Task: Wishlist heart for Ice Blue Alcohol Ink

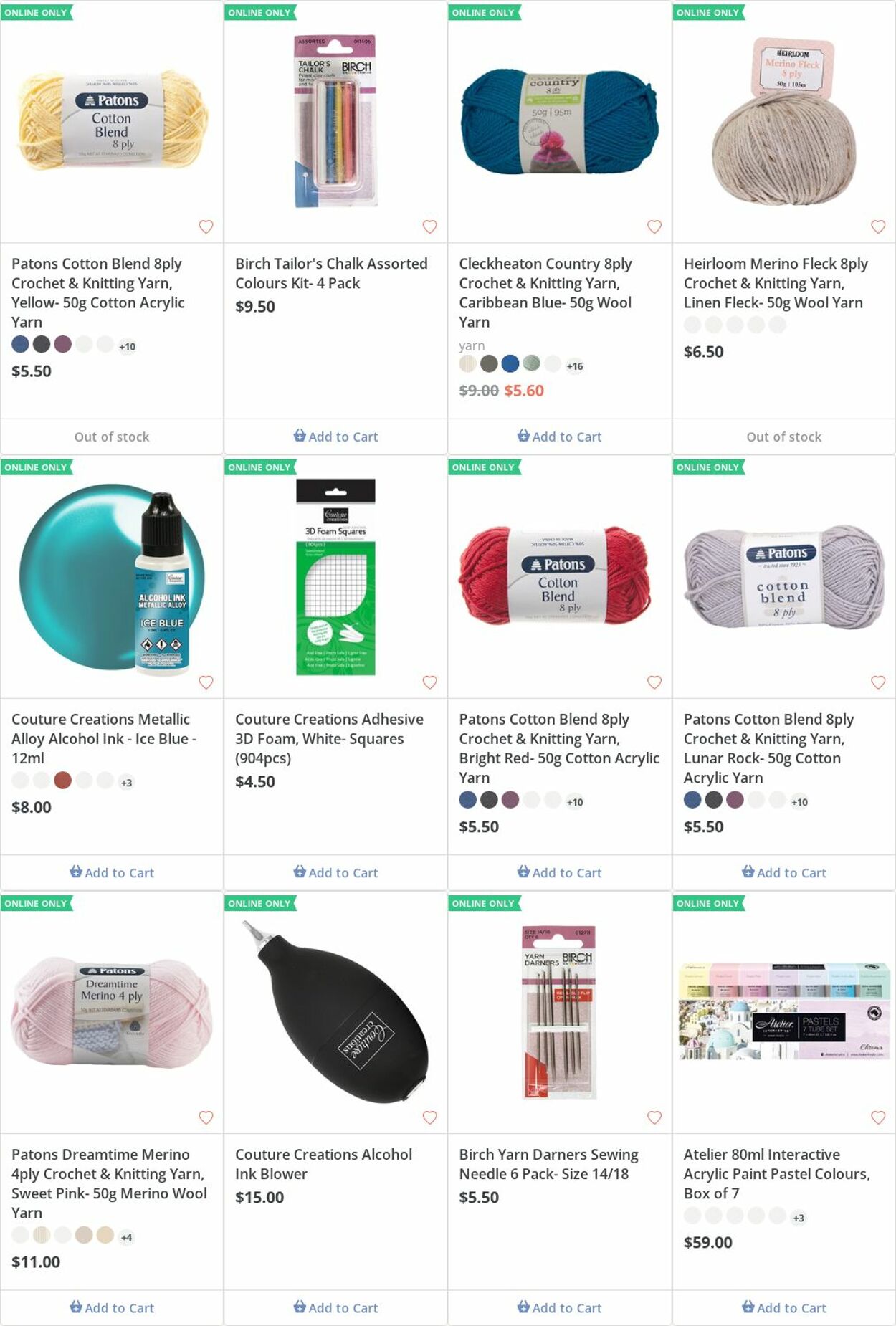Action: 206,682
